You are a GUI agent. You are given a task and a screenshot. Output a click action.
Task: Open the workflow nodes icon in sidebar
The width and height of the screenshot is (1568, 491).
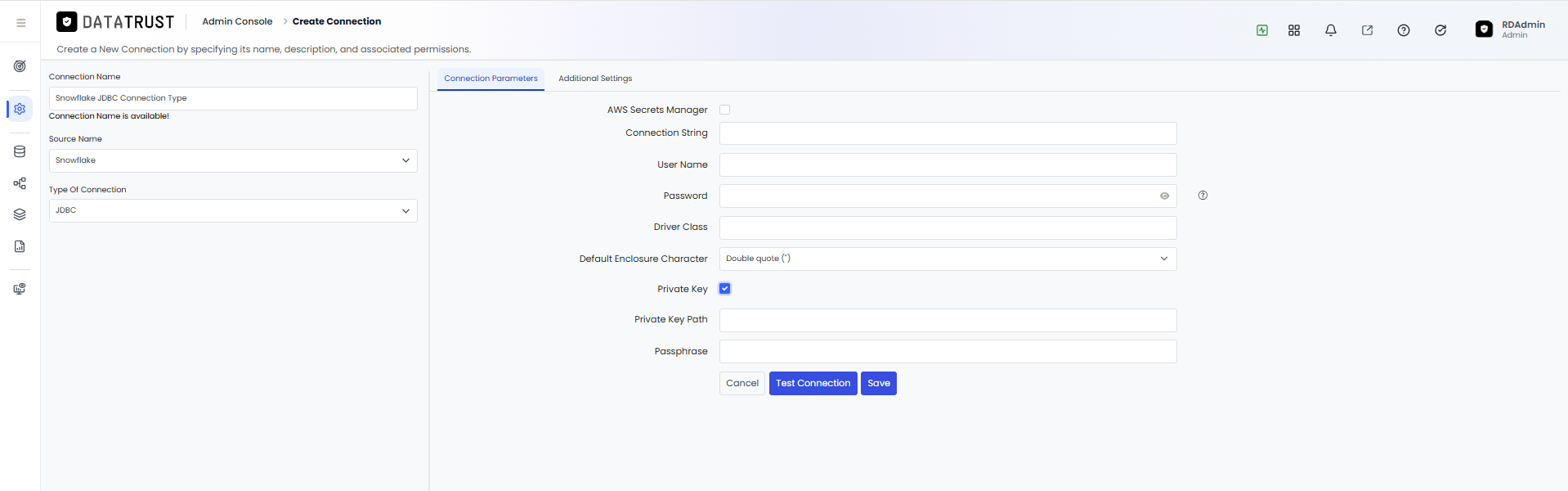(20, 183)
